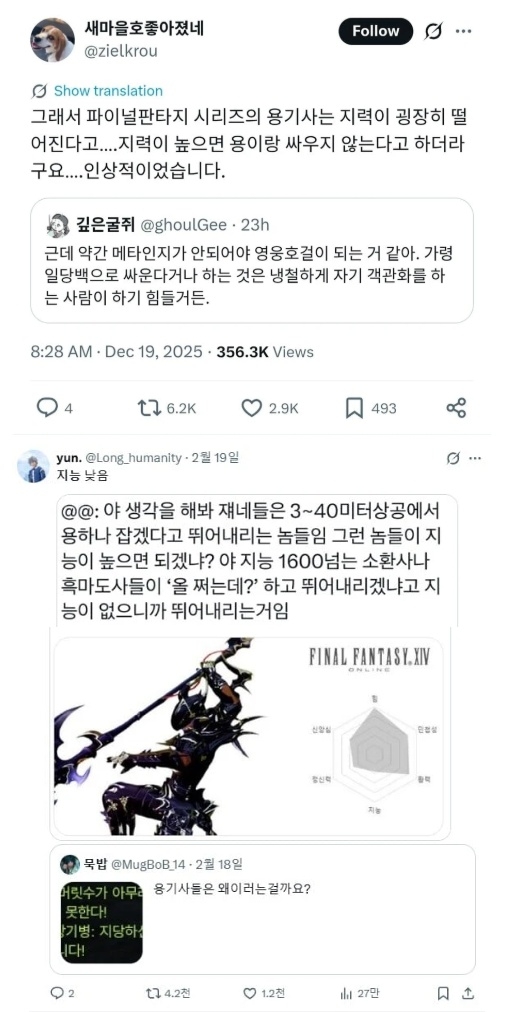Image resolution: width=516 pixels, height=1012 pixels.
Task: Open quoted post by @MugBoB_14
Action: tap(262, 910)
